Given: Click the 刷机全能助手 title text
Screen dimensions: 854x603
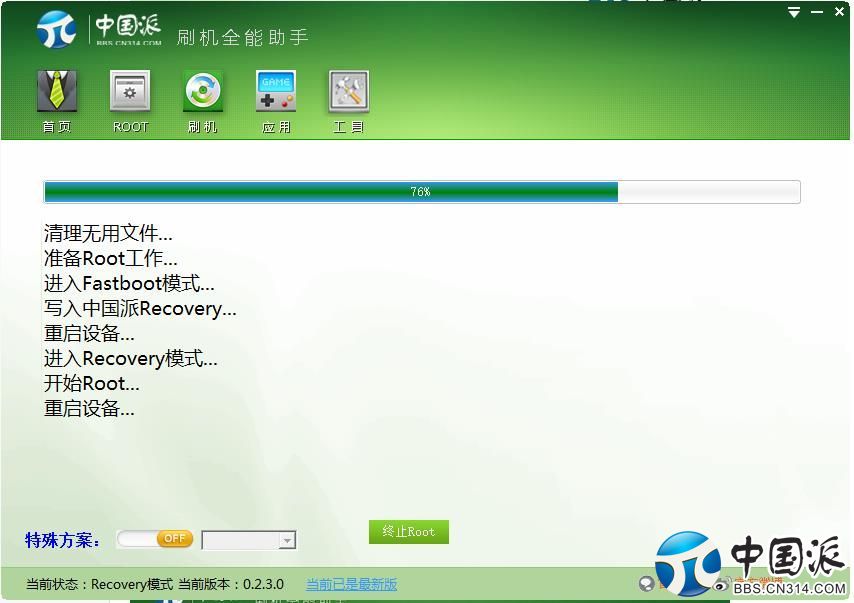Looking at the screenshot, I should [242, 37].
